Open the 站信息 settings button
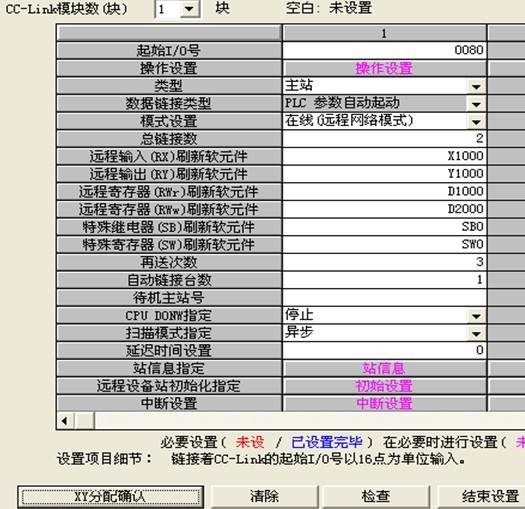Image resolution: width=525 pixels, height=509 pixels. coord(384,368)
